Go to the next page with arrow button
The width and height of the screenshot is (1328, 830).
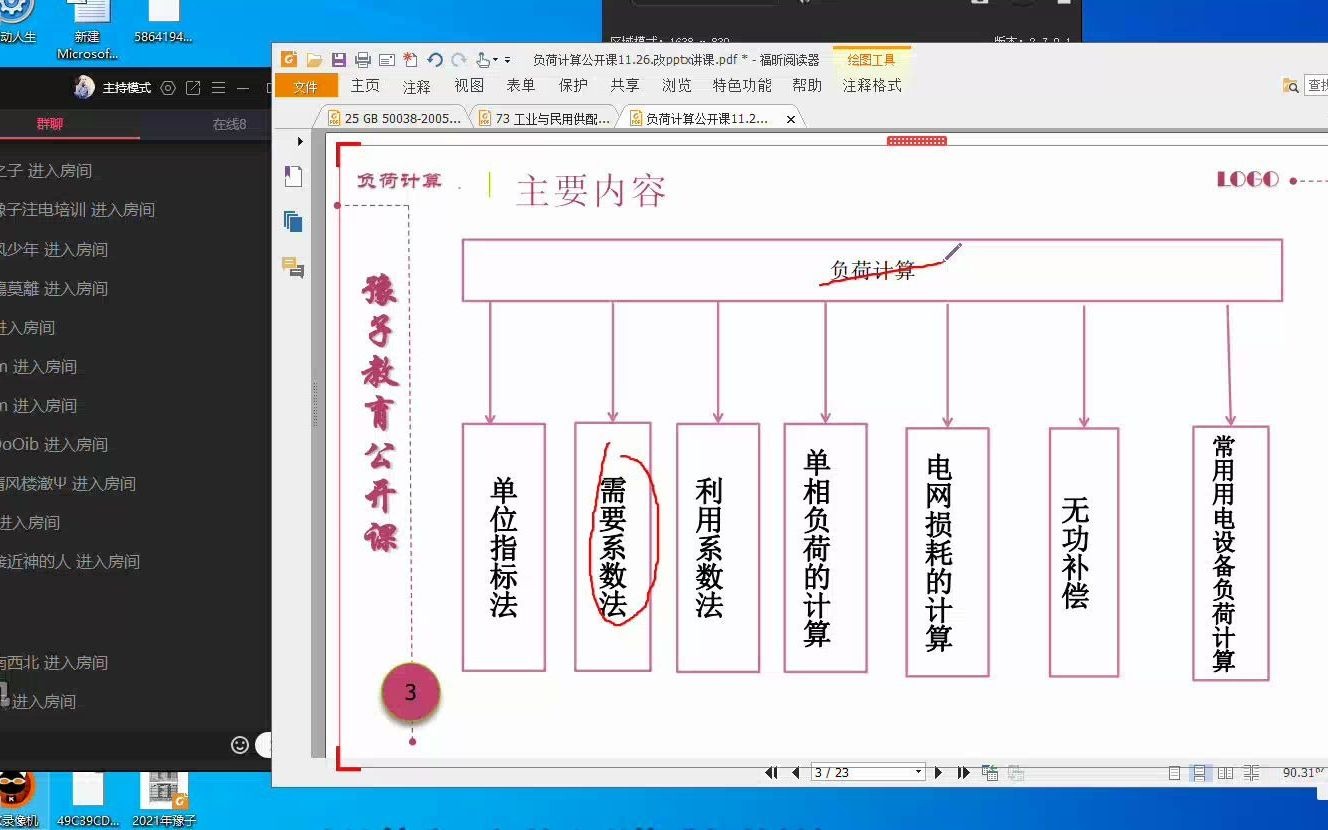[x=937, y=772]
